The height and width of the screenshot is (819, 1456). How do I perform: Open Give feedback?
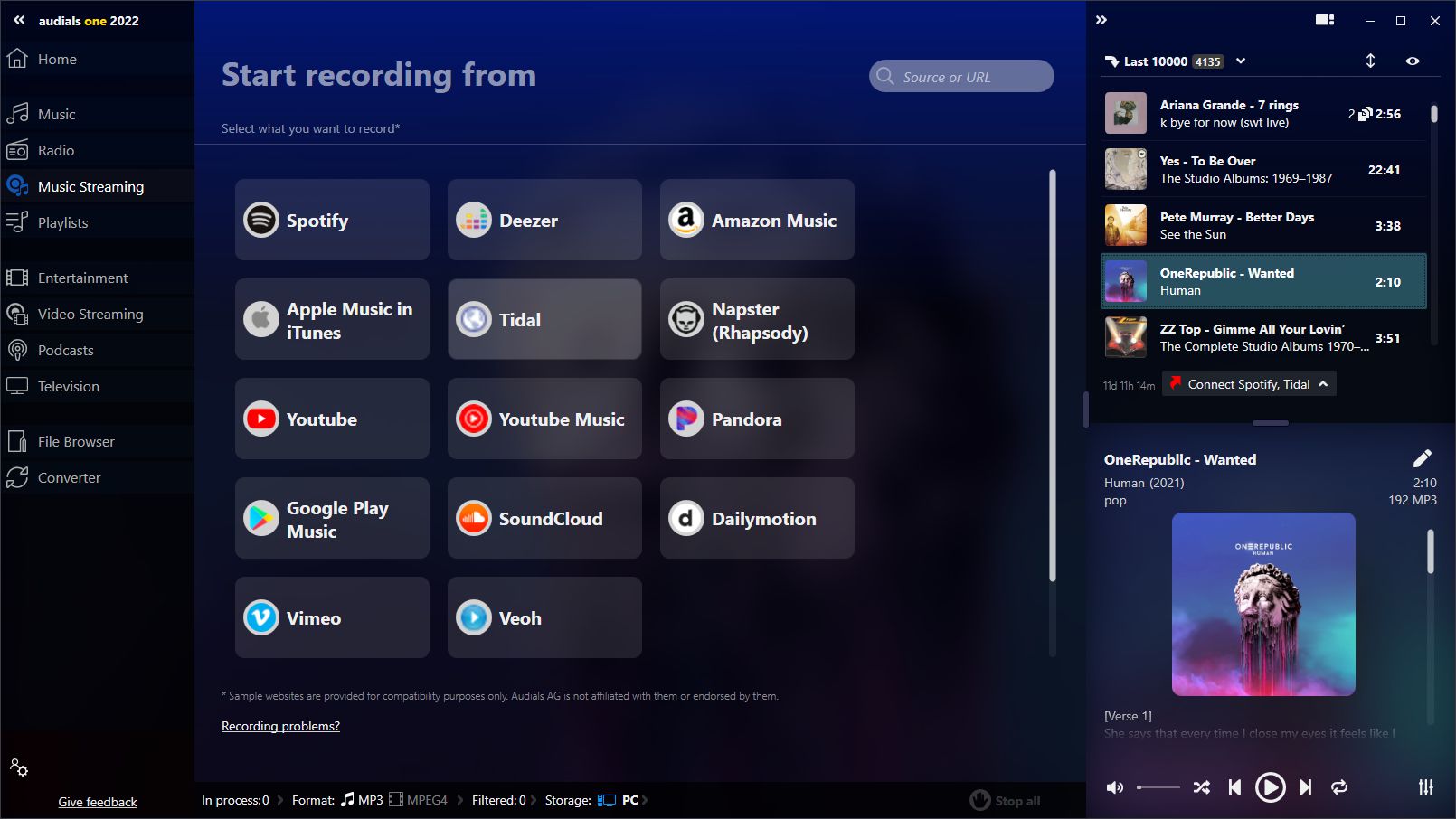pyautogui.click(x=97, y=802)
